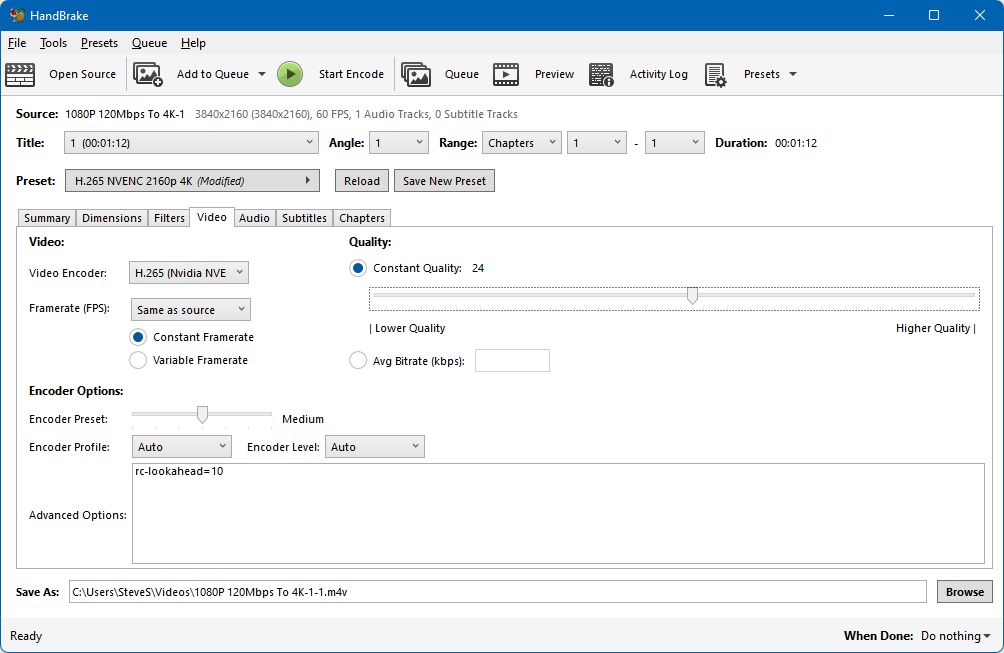Click the Avg Bitrate input box
Viewport: 1004px width, 653px height.
pos(512,360)
